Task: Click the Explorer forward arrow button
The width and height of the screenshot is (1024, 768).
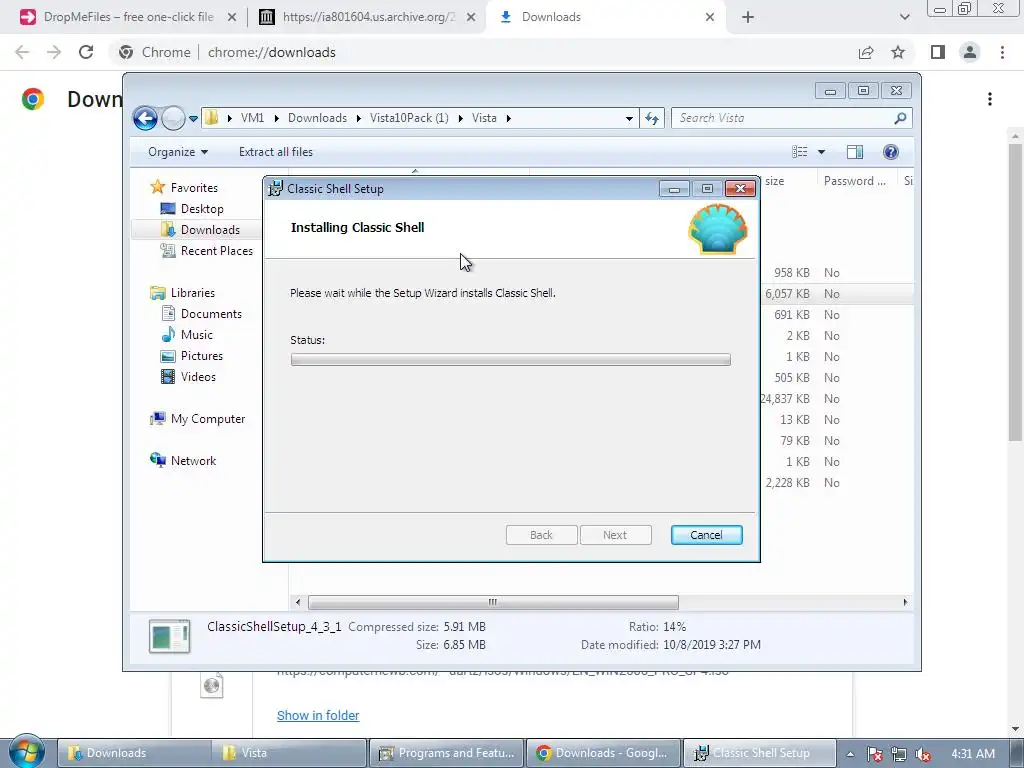Action: tap(173, 118)
